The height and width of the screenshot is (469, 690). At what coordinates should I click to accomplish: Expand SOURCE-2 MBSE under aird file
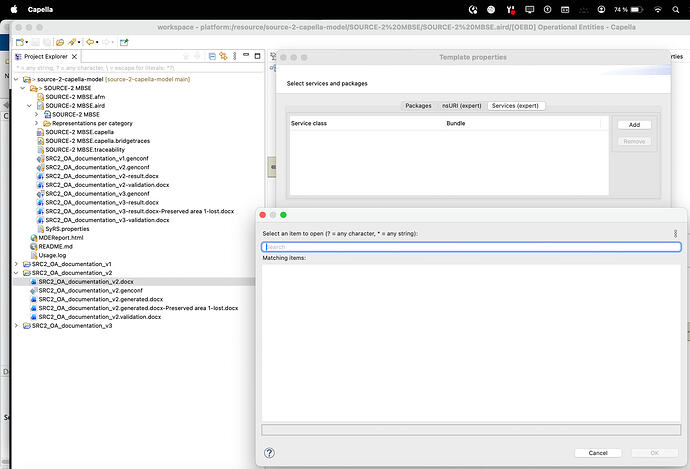(37, 114)
